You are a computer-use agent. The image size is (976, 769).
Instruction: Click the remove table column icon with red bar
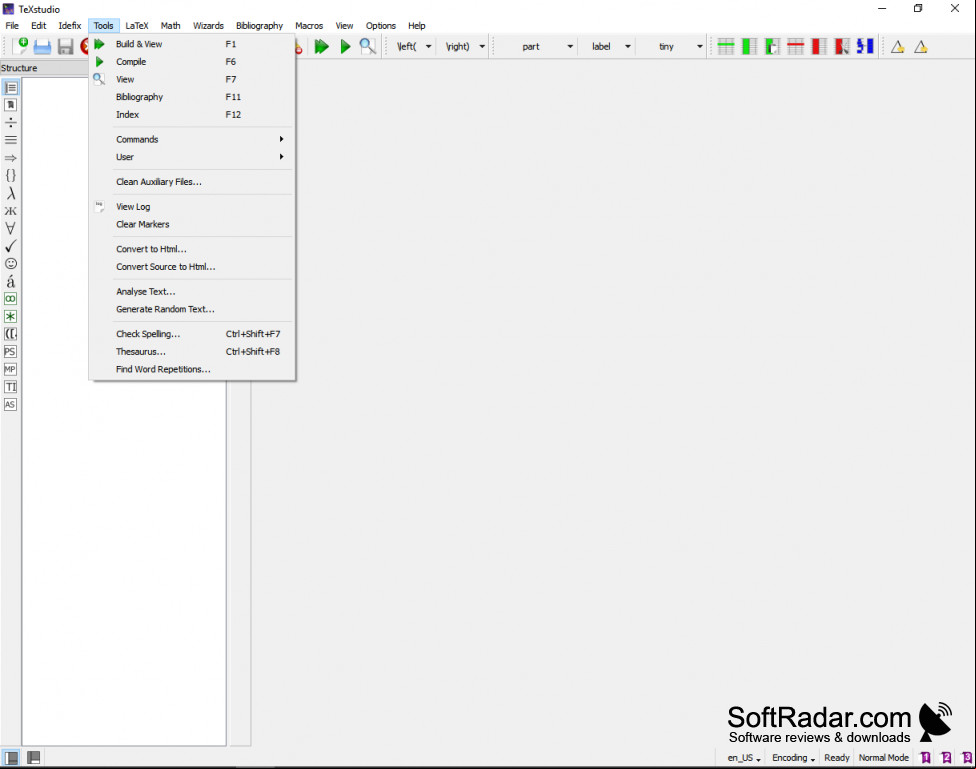[819, 46]
